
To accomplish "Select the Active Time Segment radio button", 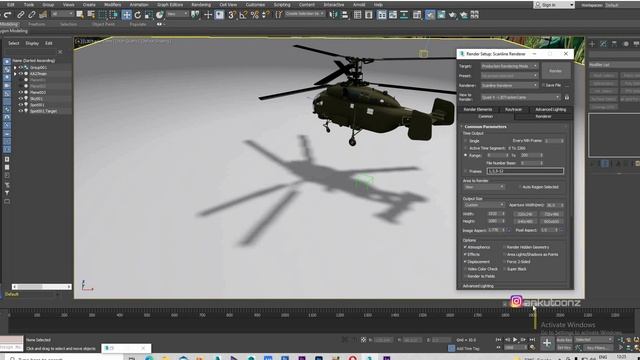I will point(466,148).
